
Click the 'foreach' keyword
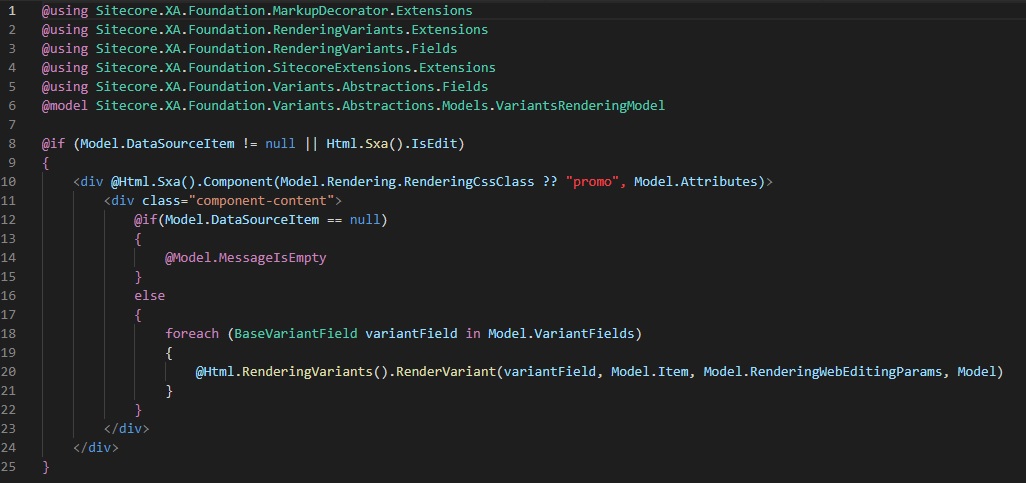pyautogui.click(x=192, y=334)
